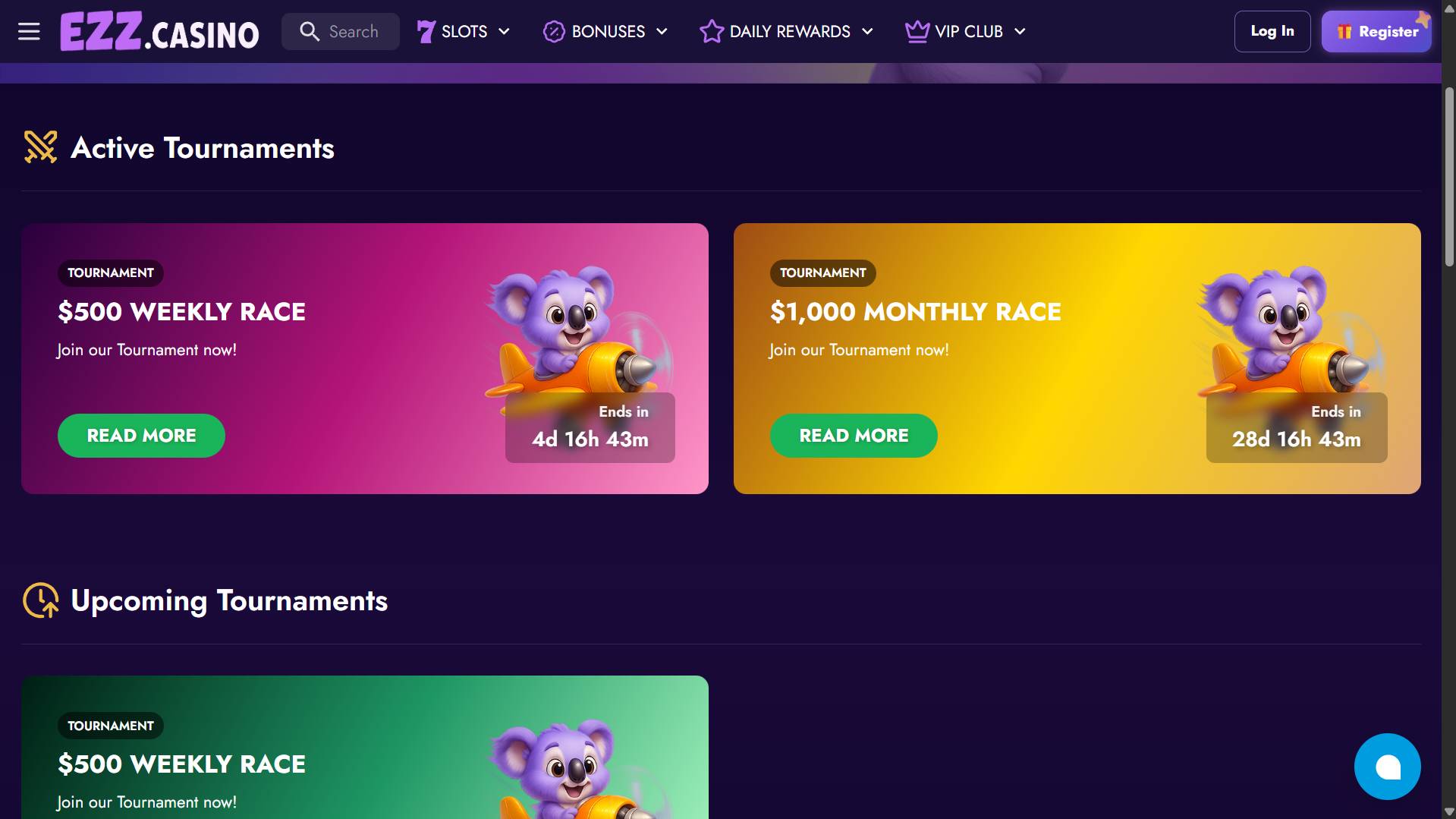
Task: Open the VIP Club menu item
Action: coord(969,32)
